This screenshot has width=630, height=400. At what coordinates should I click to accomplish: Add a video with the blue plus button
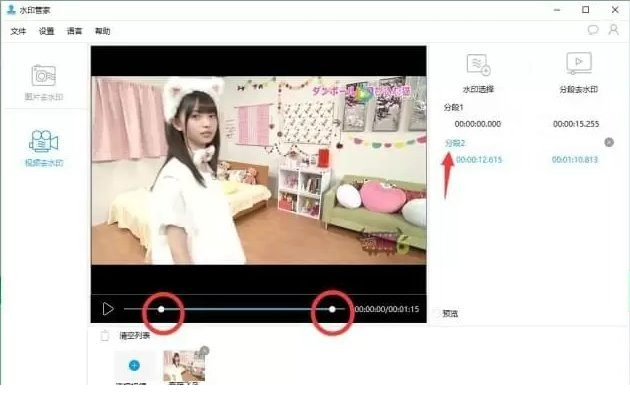tap(134, 367)
